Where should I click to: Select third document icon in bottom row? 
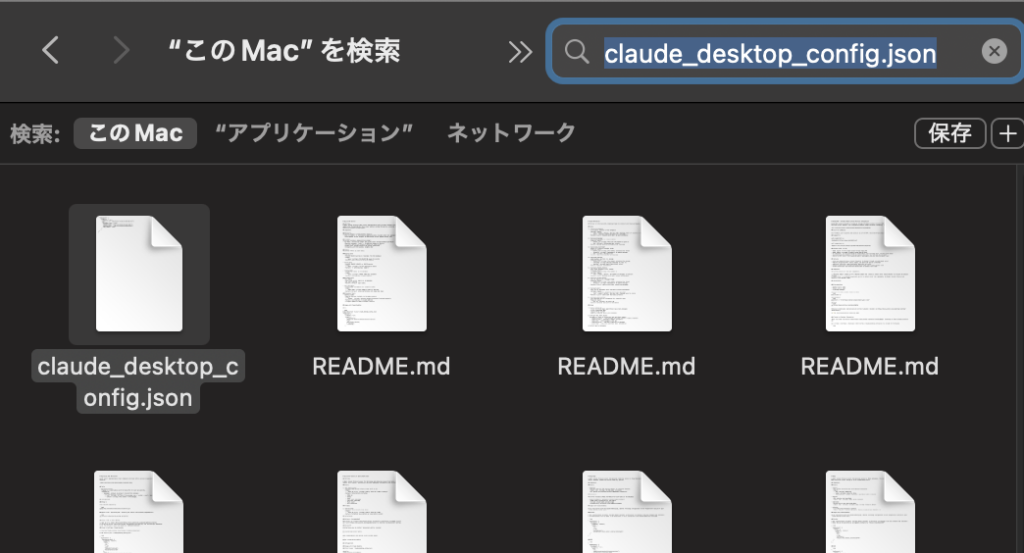coord(627,512)
